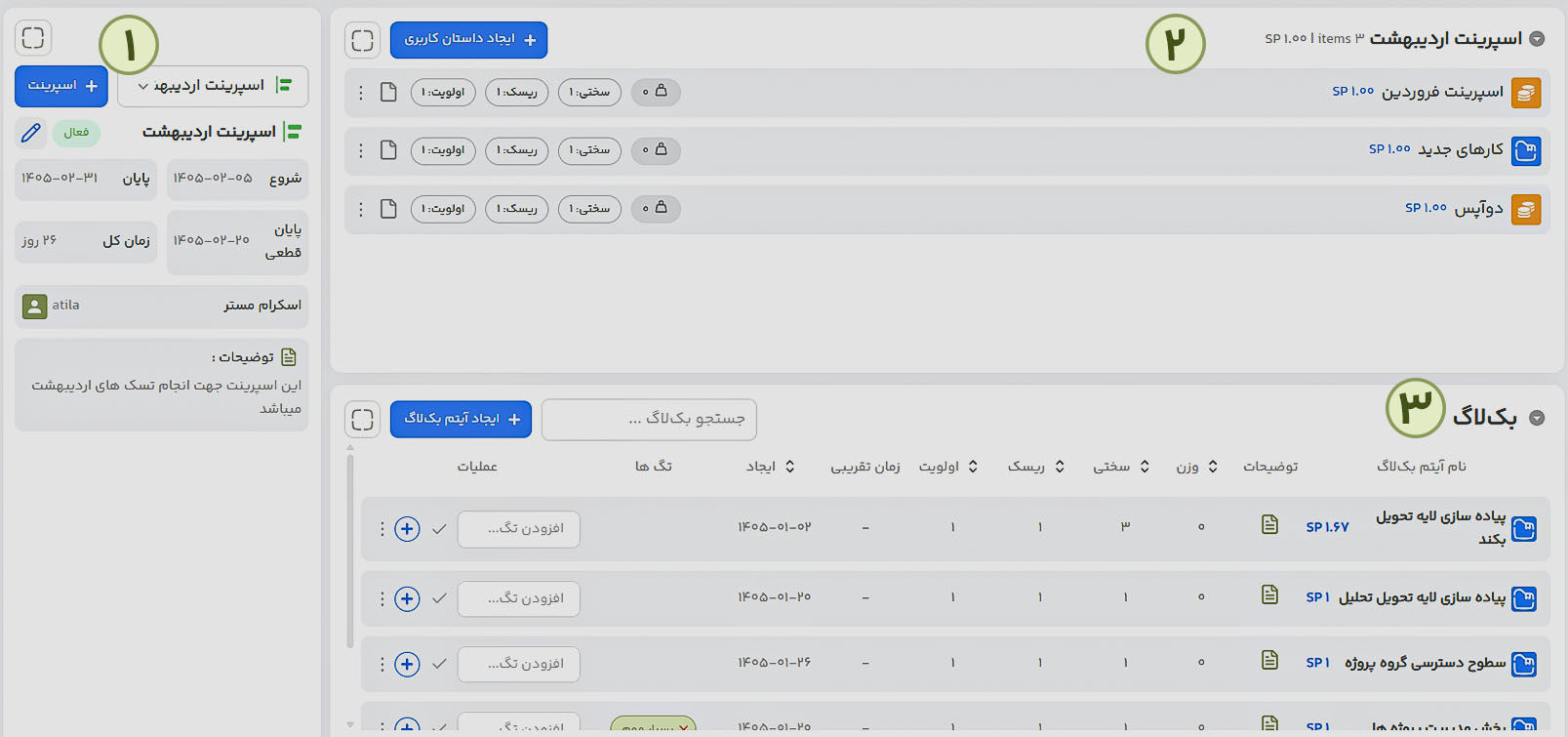1568x737 pixels.
Task: Open more options for اسپرینت فروردین story
Action: point(361,92)
